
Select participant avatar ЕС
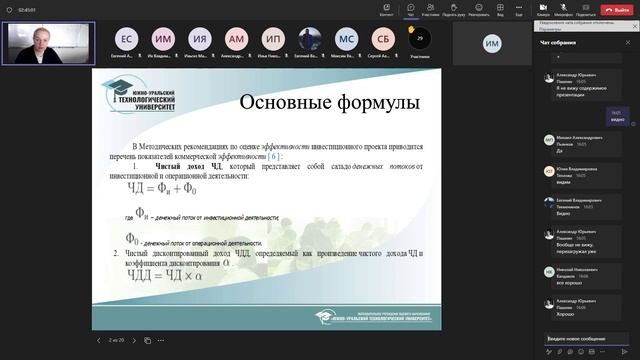[x=126, y=39]
